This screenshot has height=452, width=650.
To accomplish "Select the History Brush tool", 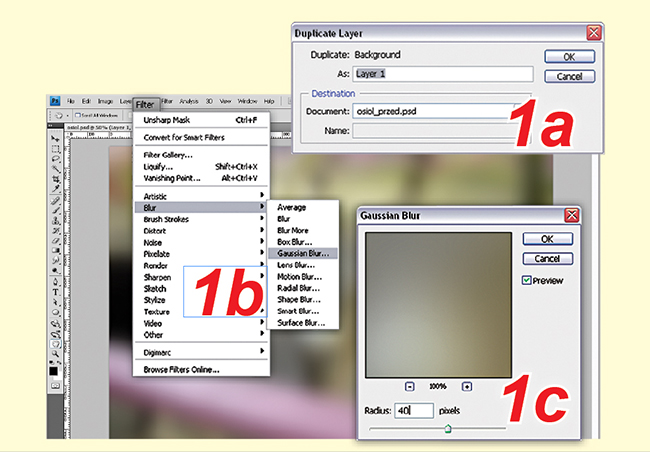I will pyautogui.click(x=55, y=231).
